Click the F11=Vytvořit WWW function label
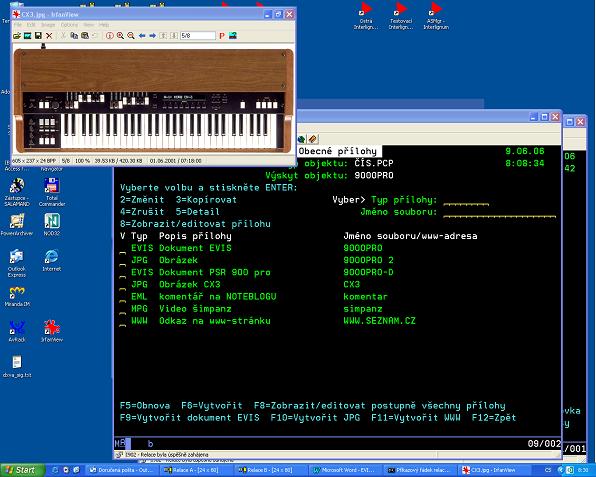Viewport: 596px width, 477px height. [x=416, y=418]
